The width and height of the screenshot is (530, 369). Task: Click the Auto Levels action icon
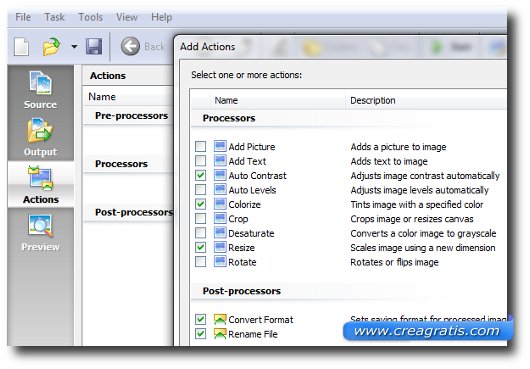click(220, 190)
